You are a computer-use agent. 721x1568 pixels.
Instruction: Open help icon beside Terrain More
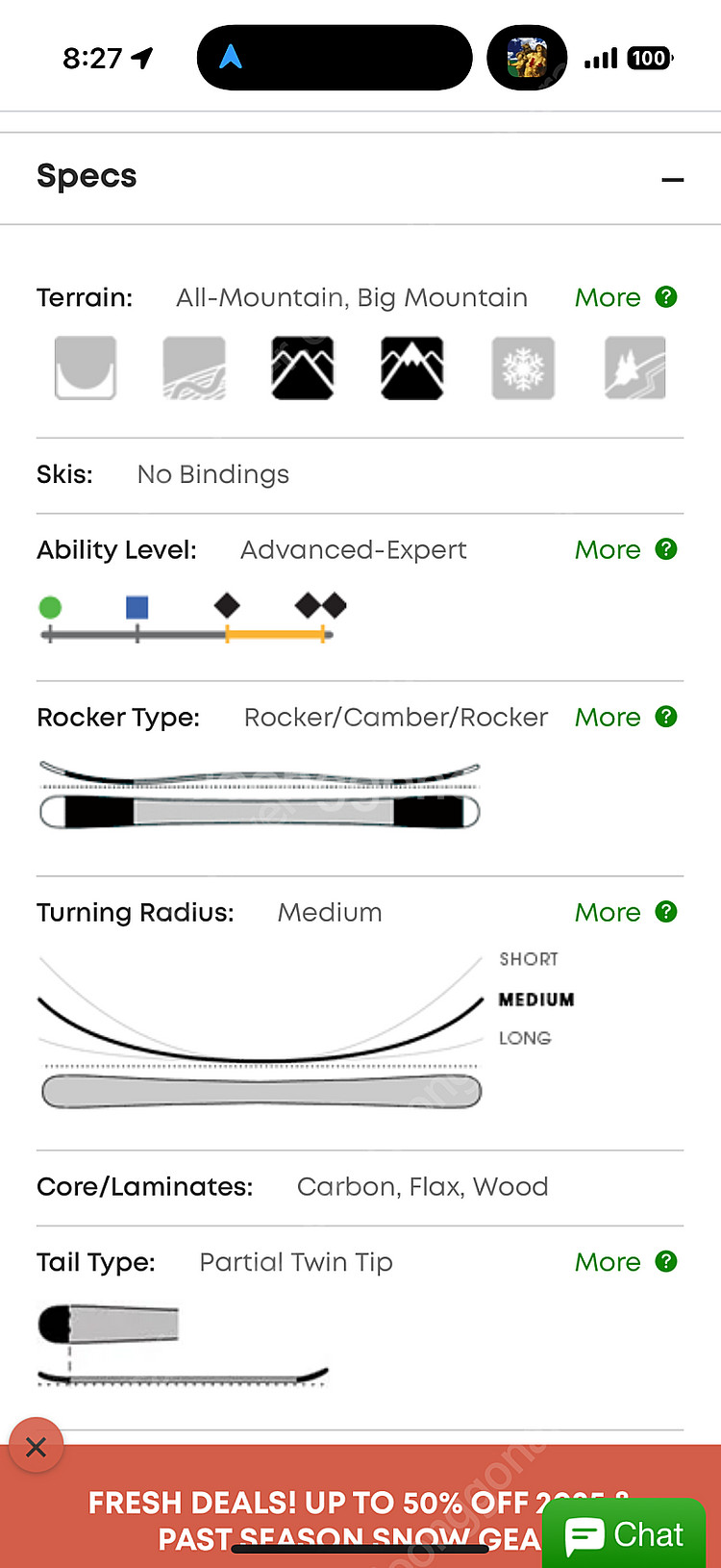pos(666,297)
